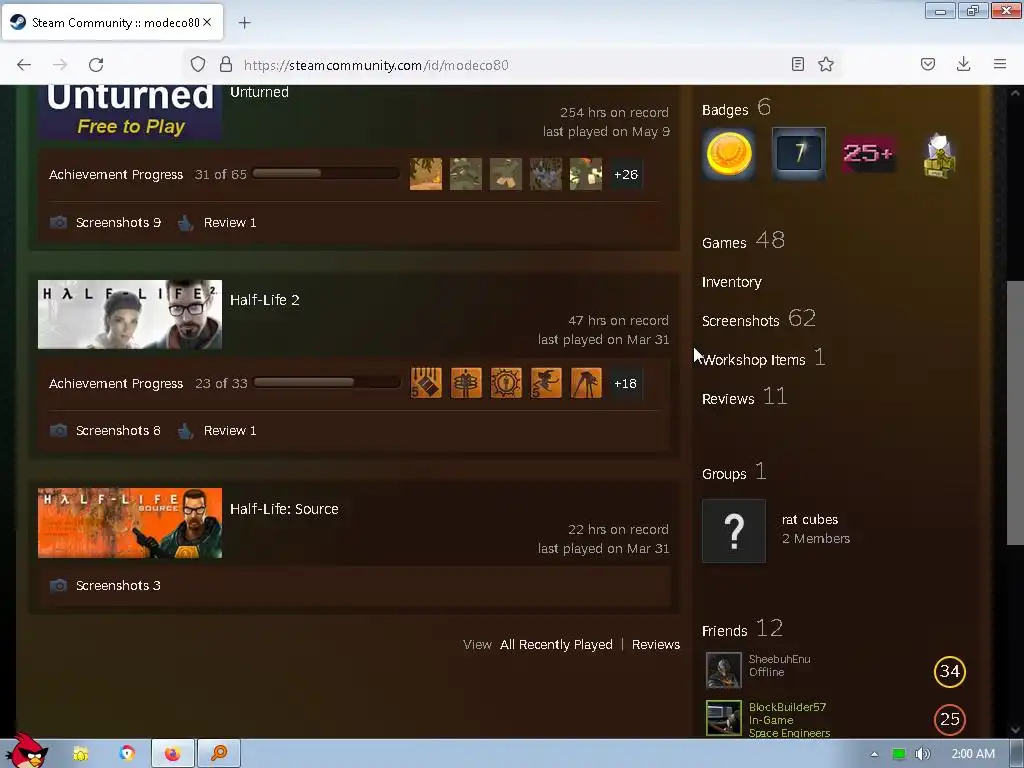Open a new browser tab
This screenshot has height=768, width=1024.
(244, 23)
